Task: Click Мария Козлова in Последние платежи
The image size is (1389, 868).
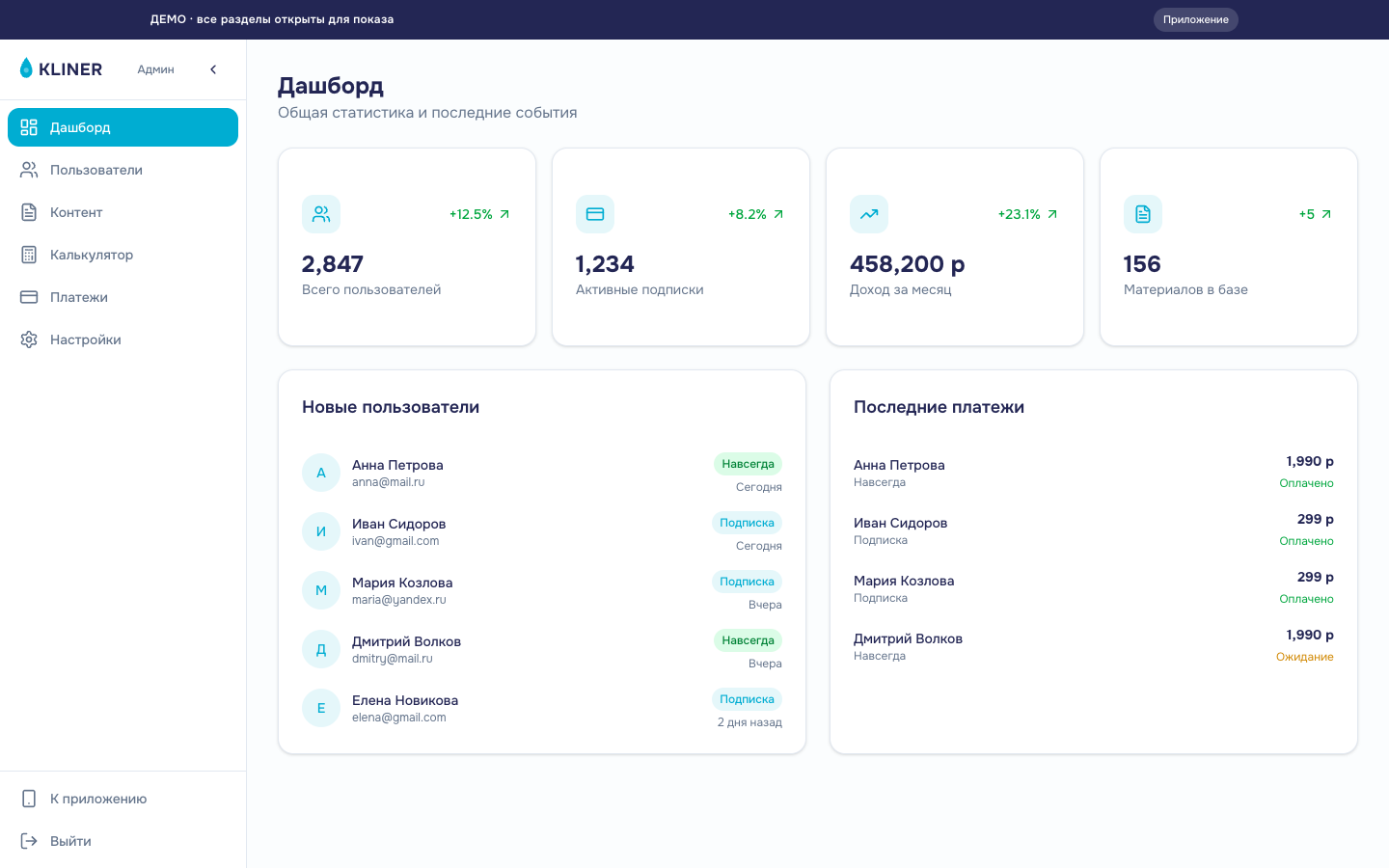Action: click(904, 581)
